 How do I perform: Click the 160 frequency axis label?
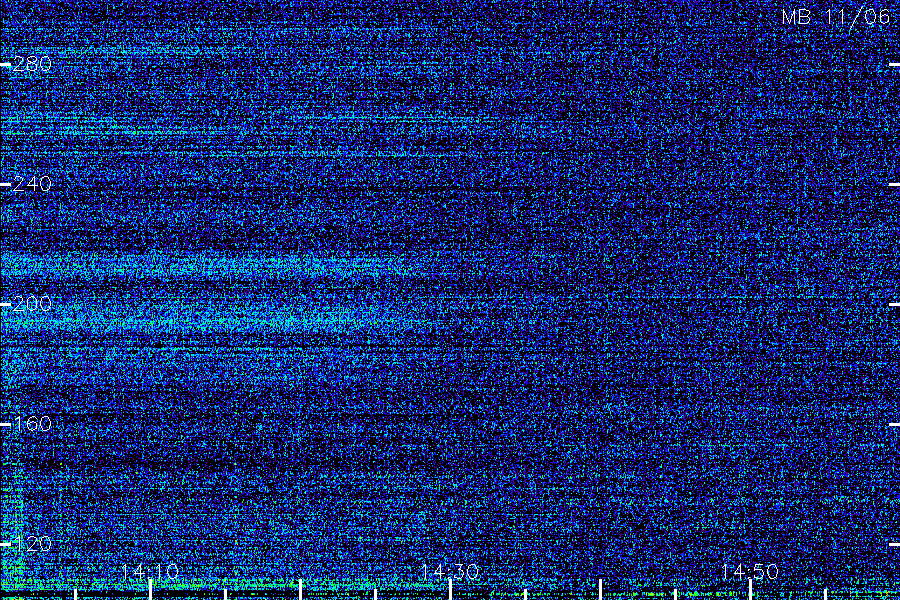tap(32, 424)
